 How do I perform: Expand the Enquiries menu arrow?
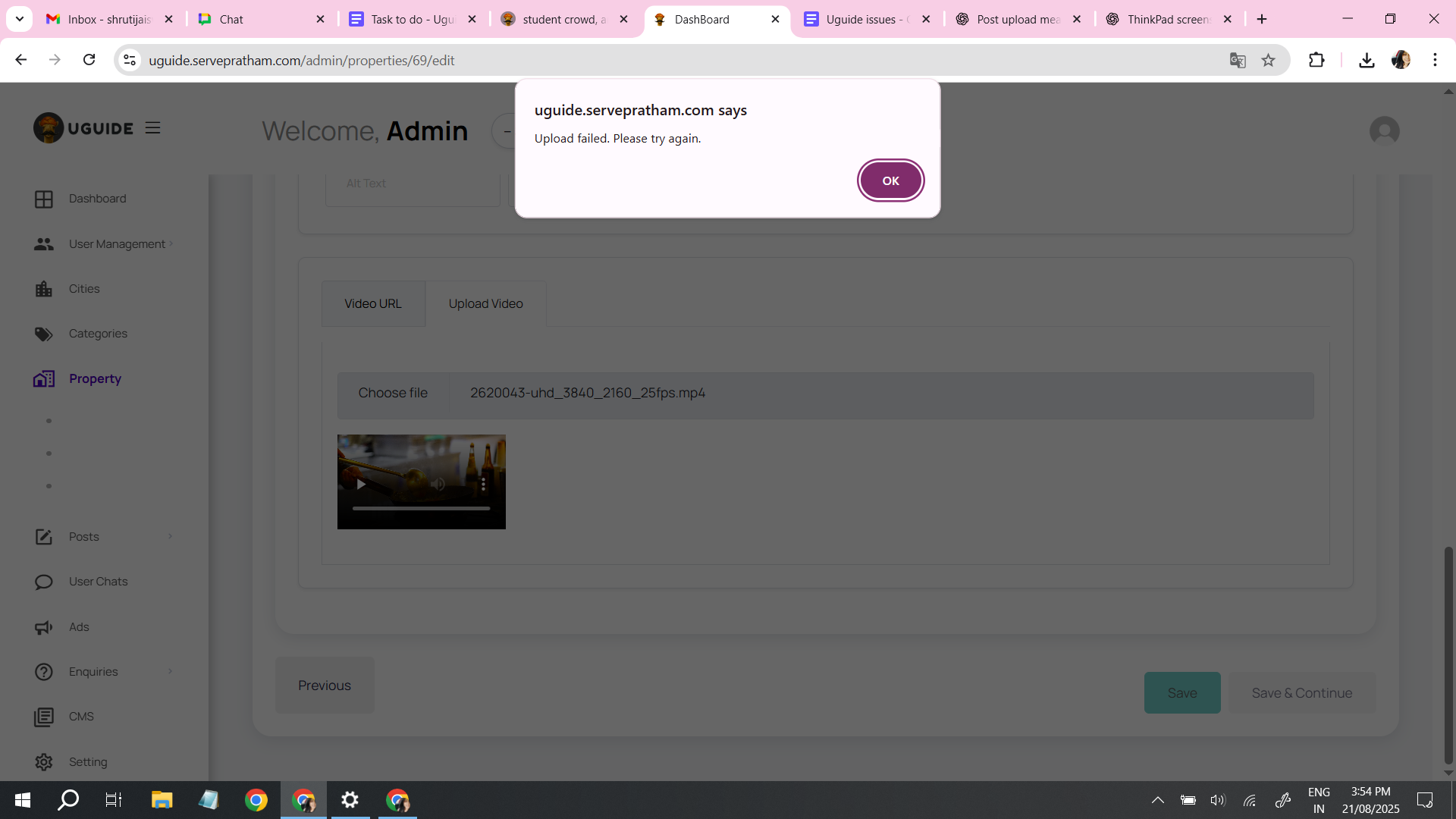[x=170, y=671]
